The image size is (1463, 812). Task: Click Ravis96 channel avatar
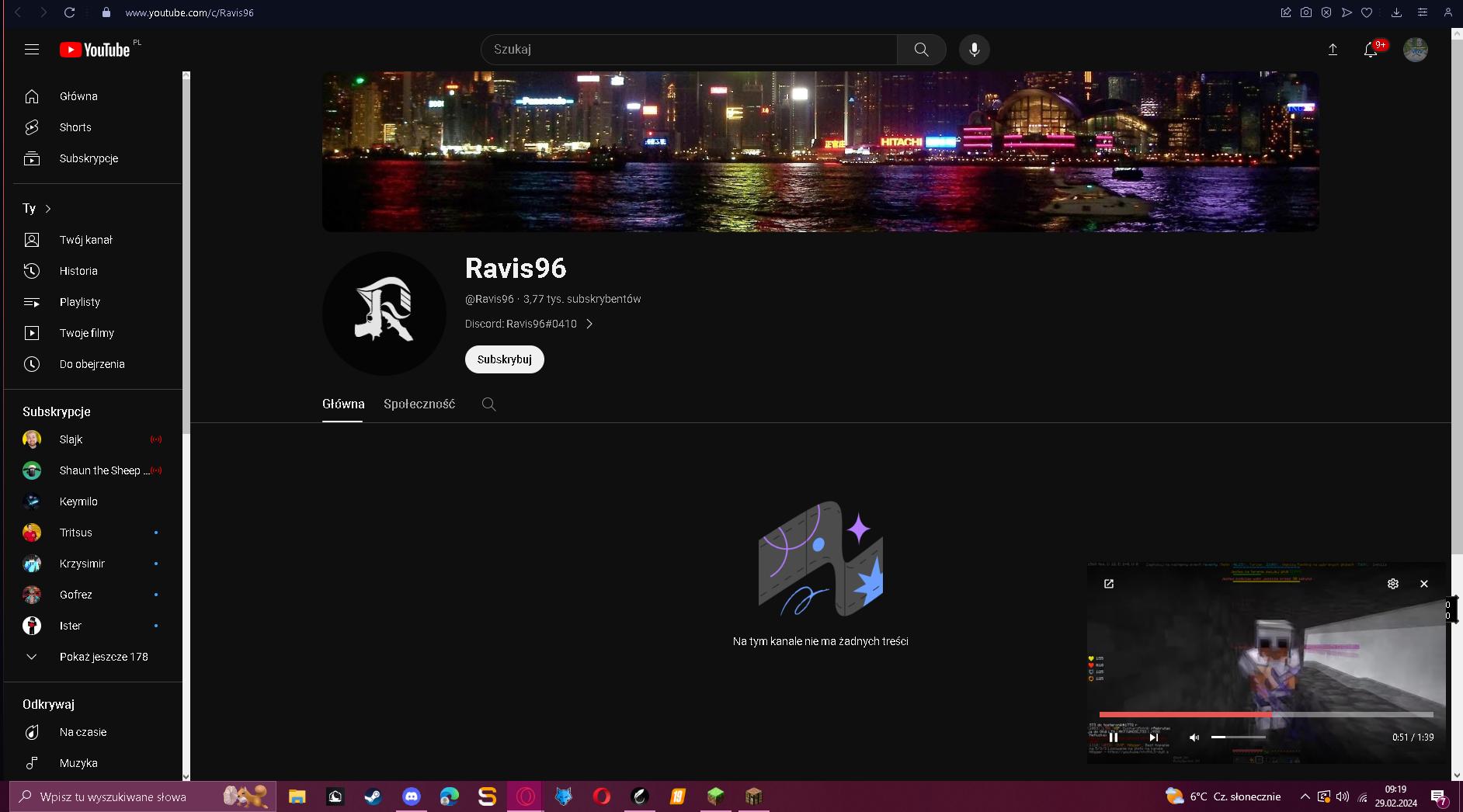(384, 314)
